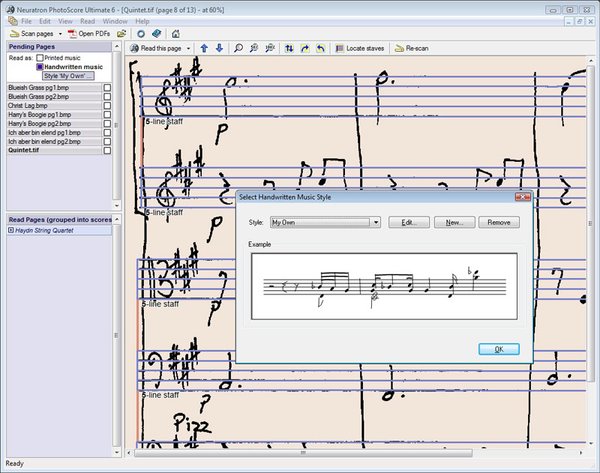The height and width of the screenshot is (473, 600).
Task: Close the Select Handwritten Music Style dialog
Action: 523,197
